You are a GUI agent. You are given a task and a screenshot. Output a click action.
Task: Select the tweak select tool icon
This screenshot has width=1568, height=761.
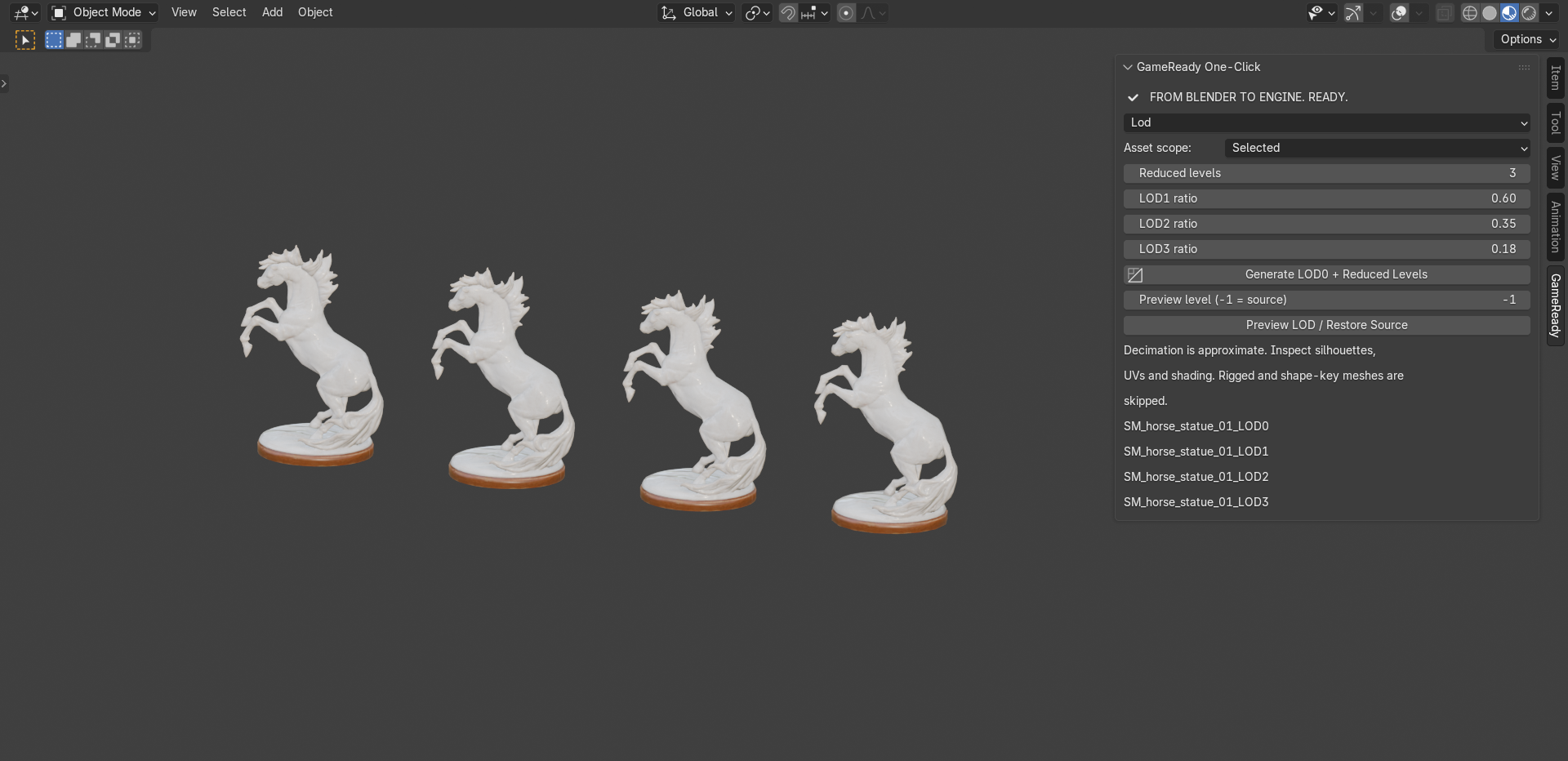click(x=25, y=40)
